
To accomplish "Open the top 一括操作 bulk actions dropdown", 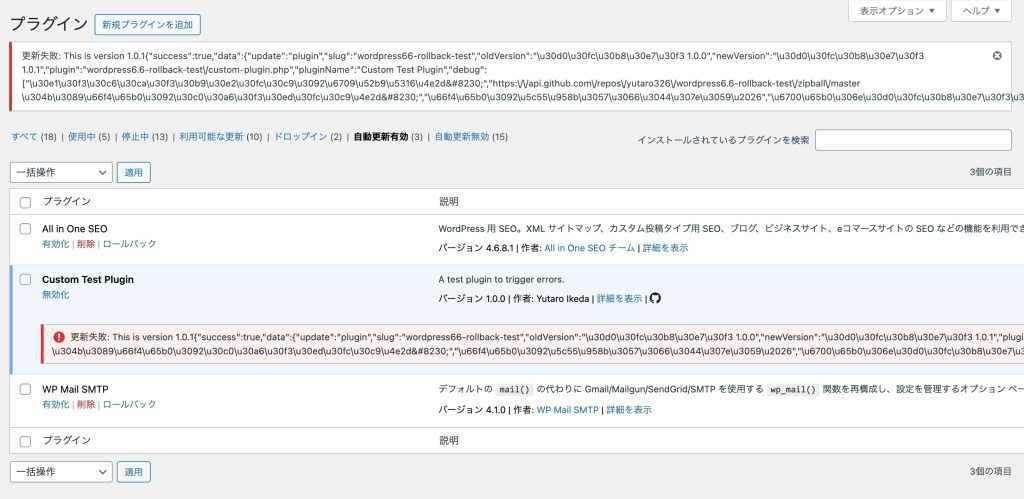I will click(61, 172).
